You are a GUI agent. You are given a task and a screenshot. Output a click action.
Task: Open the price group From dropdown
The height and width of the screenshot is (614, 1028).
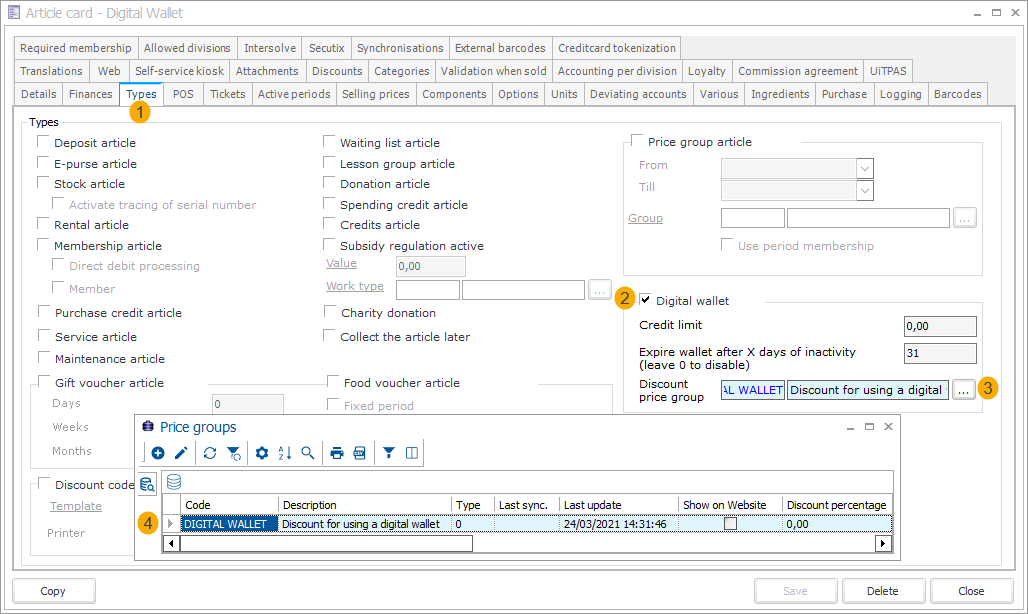(x=865, y=167)
